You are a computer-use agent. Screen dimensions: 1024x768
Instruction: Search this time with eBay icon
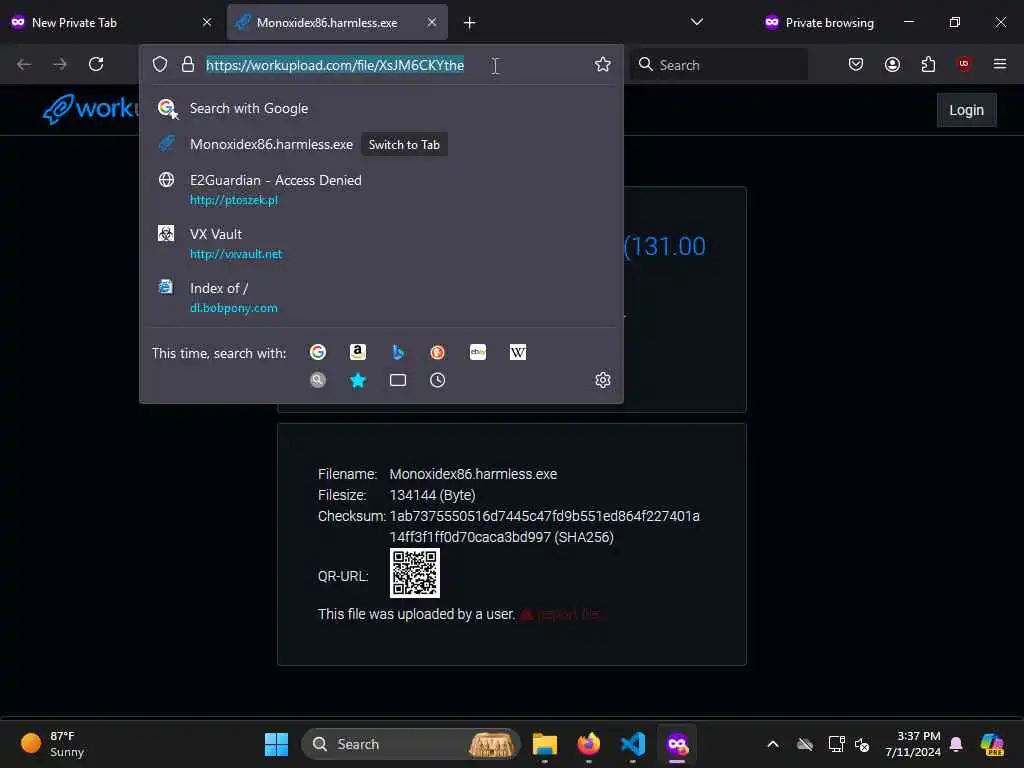(478, 352)
